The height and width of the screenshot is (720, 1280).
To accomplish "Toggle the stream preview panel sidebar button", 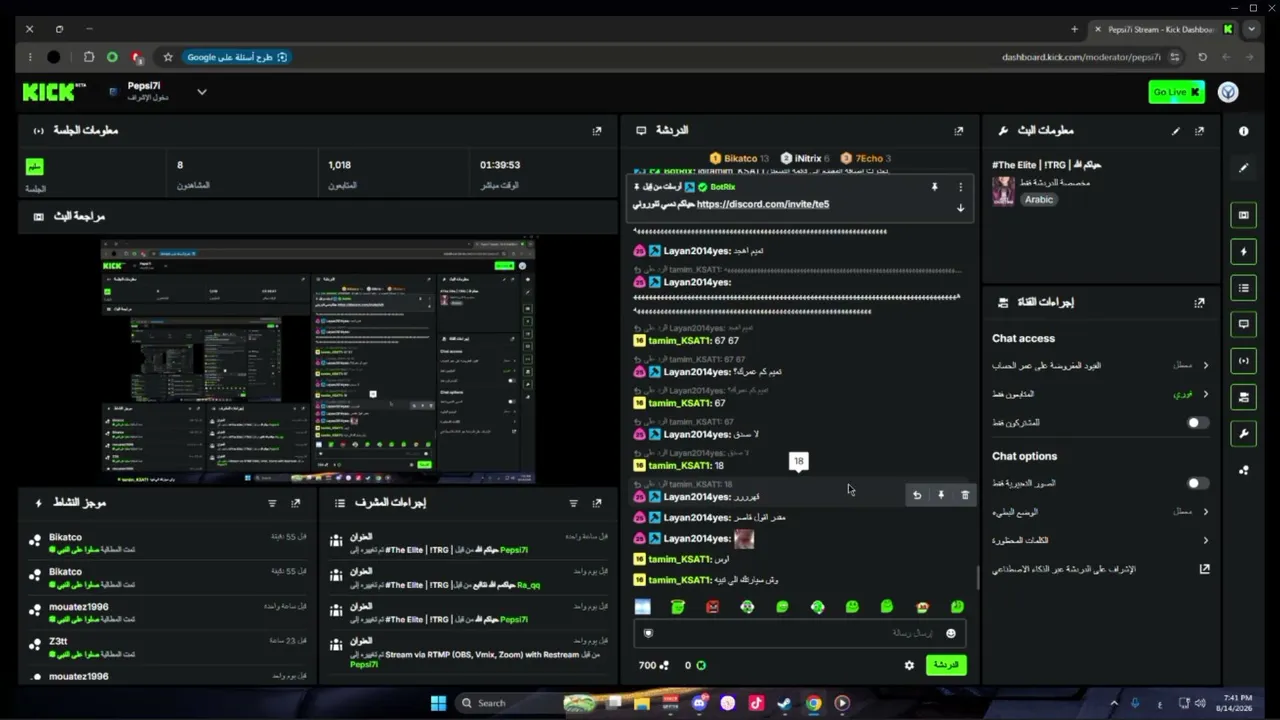I will pyautogui.click(x=1244, y=215).
